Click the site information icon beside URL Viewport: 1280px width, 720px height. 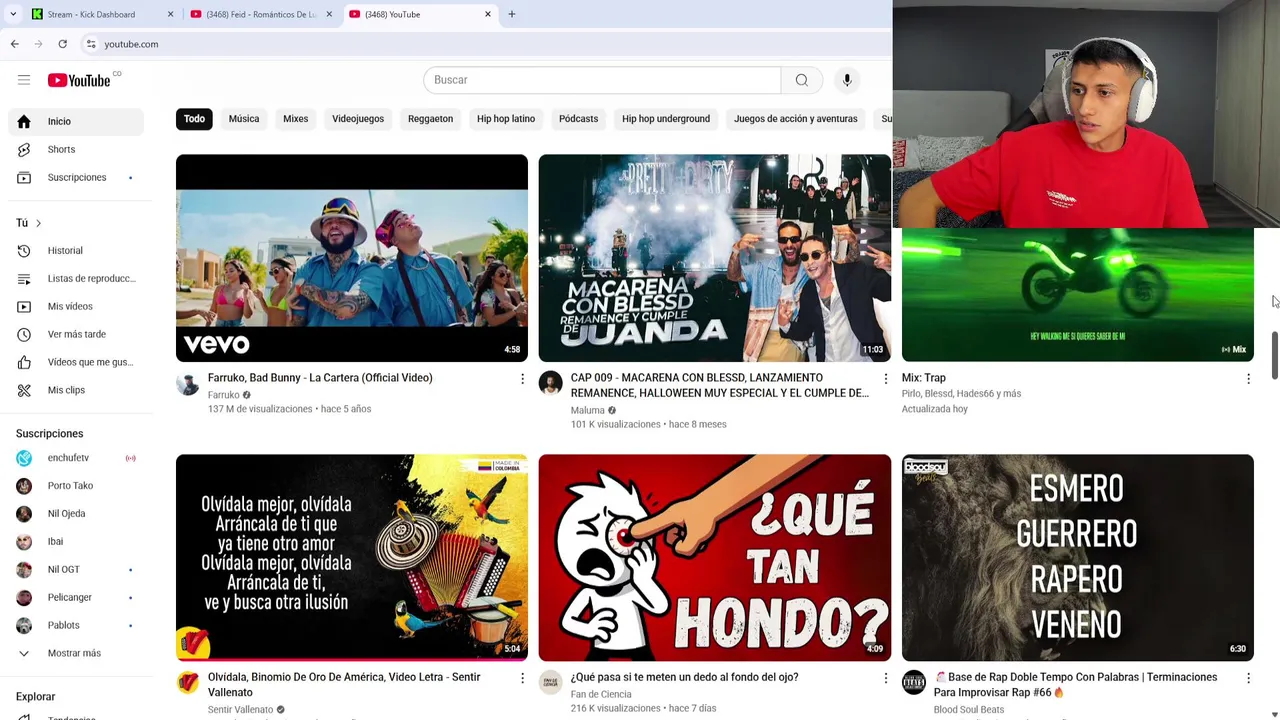(91, 44)
